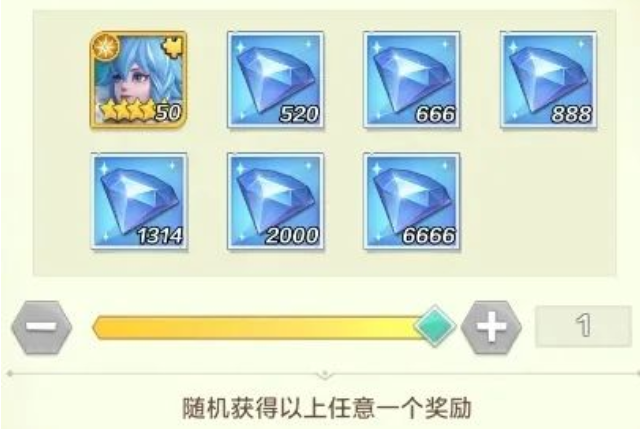Tap the 520 diamonds reward
Viewport: 640px width, 429px height.
[x=276, y=80]
